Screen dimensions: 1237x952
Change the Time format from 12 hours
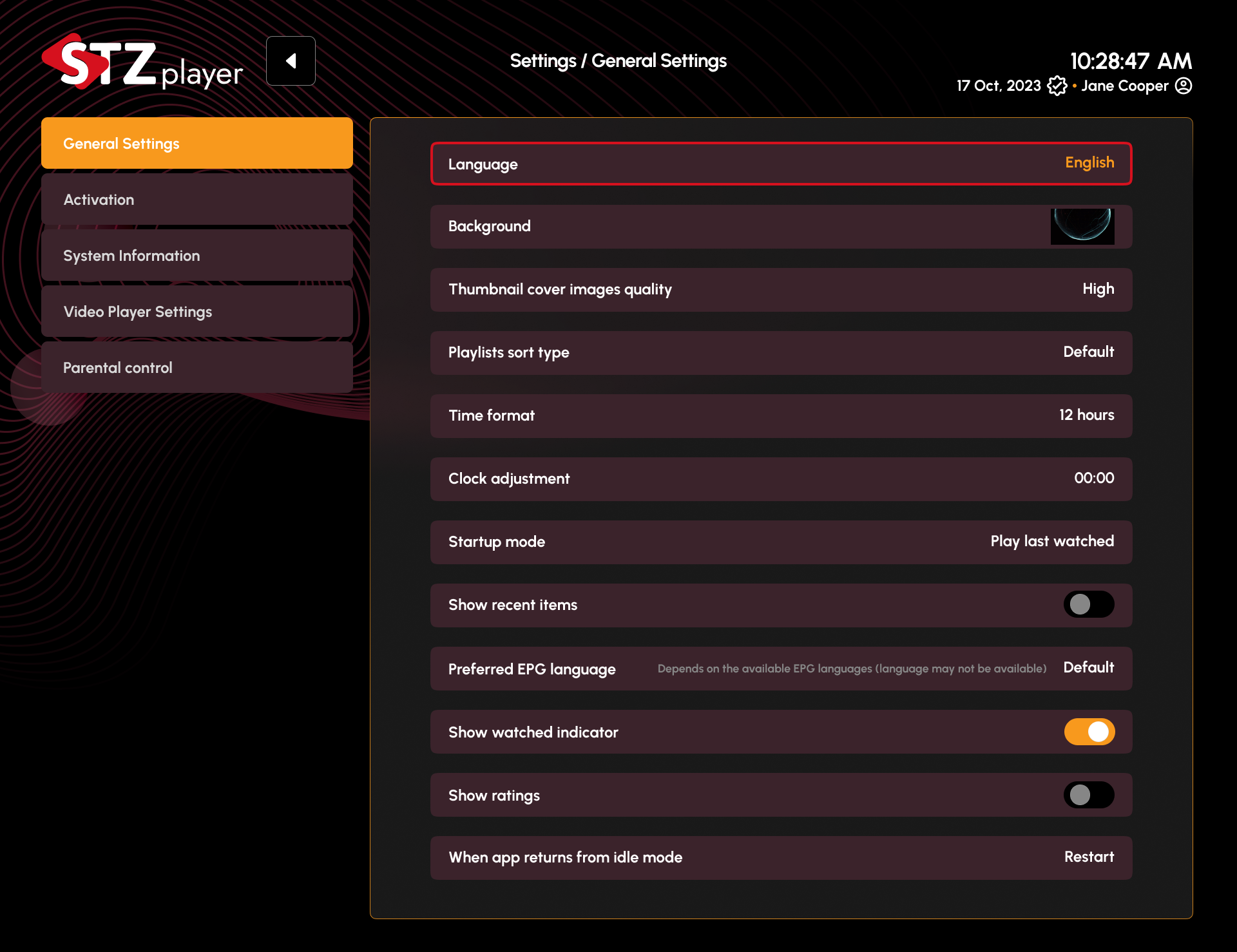point(781,415)
